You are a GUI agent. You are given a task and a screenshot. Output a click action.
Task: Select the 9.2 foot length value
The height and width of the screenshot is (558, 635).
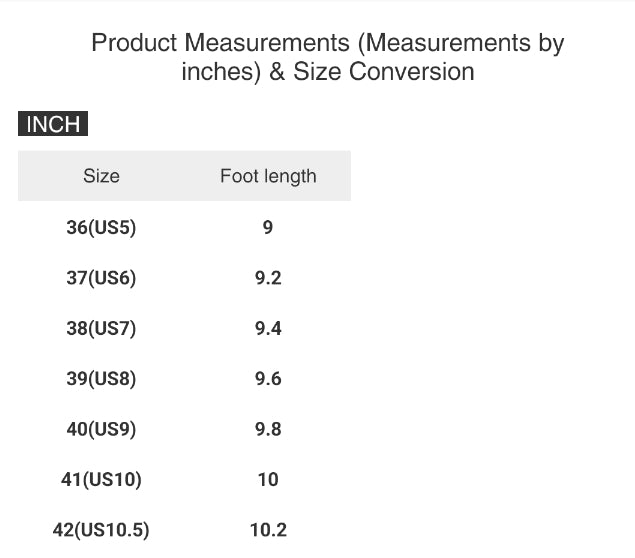[268, 278]
